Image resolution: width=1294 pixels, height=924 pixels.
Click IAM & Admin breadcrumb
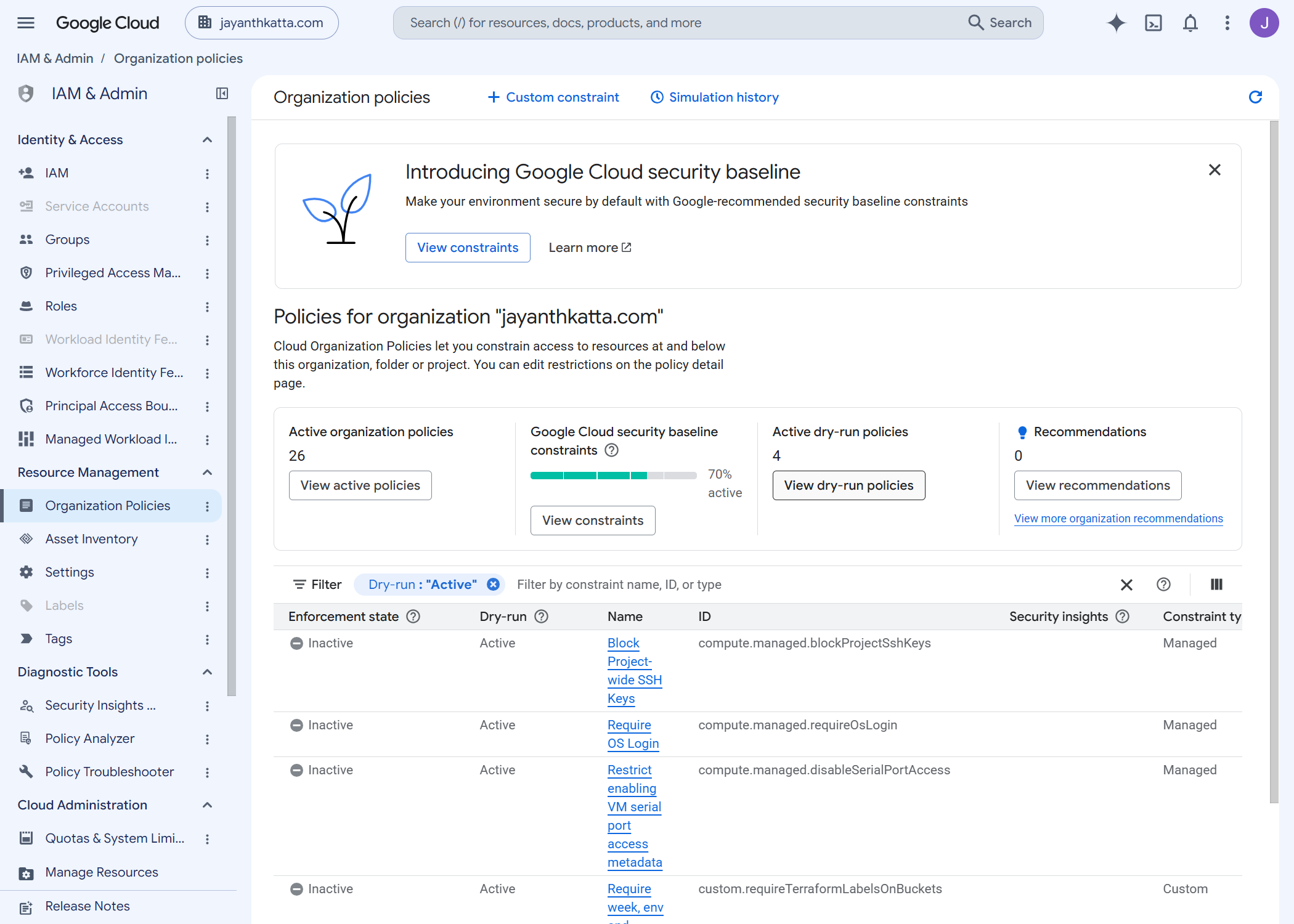[x=55, y=59]
